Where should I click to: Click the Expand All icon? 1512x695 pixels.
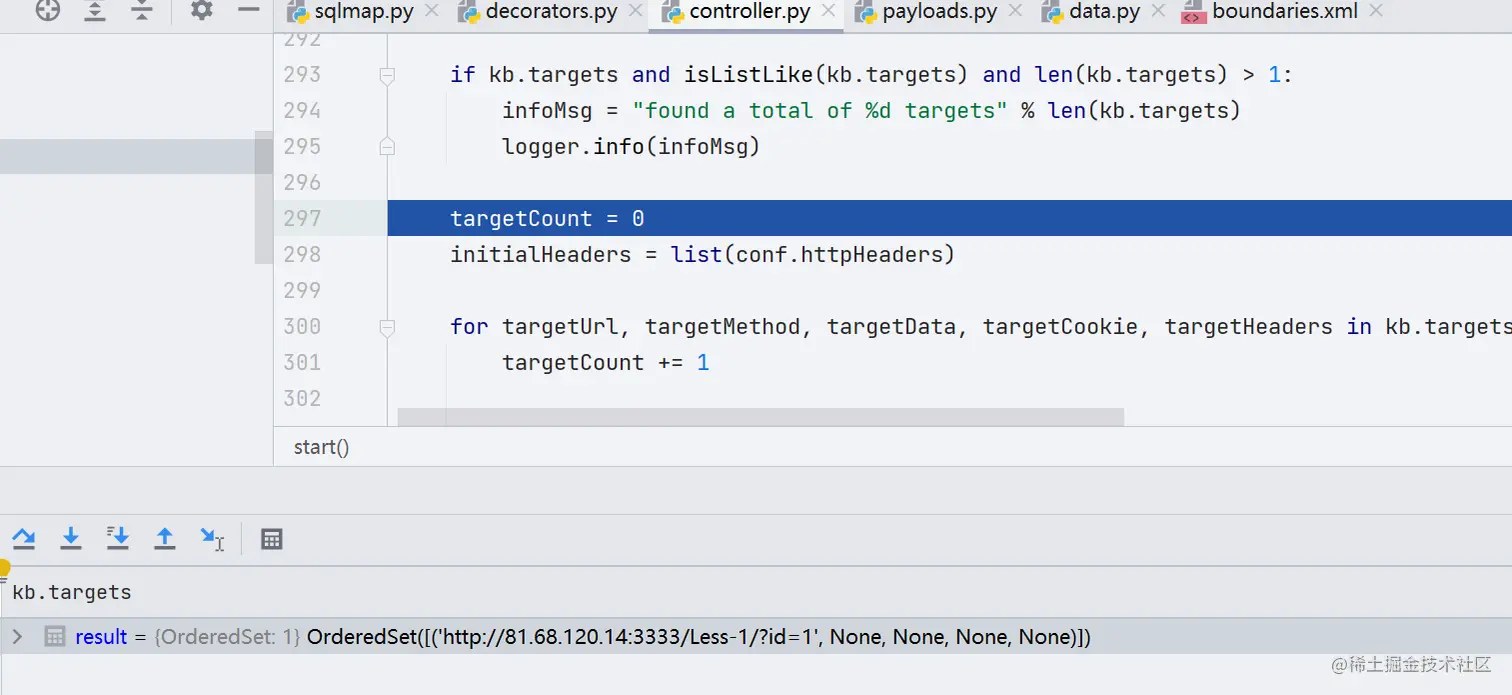point(94,11)
